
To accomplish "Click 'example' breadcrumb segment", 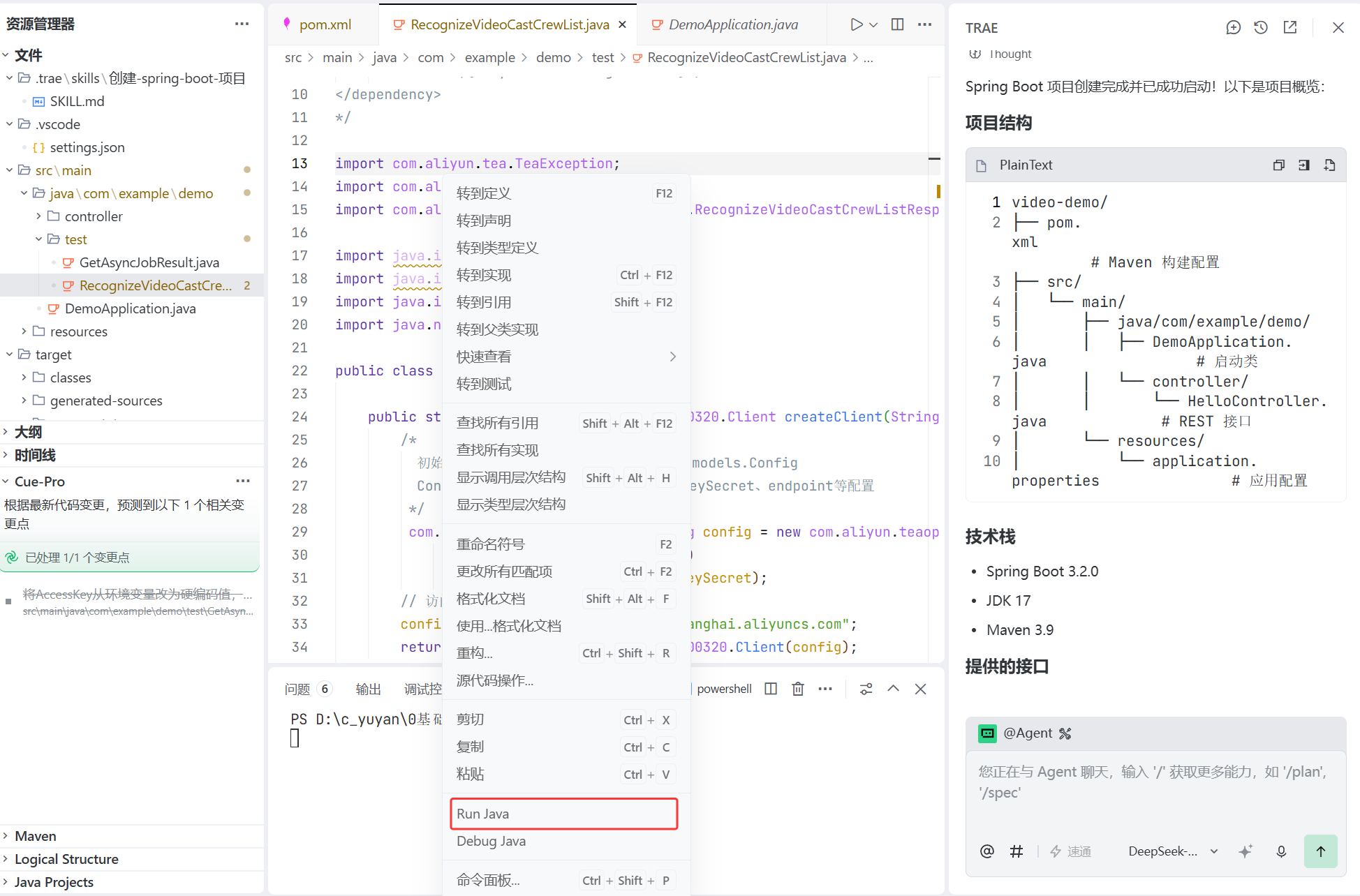I will click(489, 57).
